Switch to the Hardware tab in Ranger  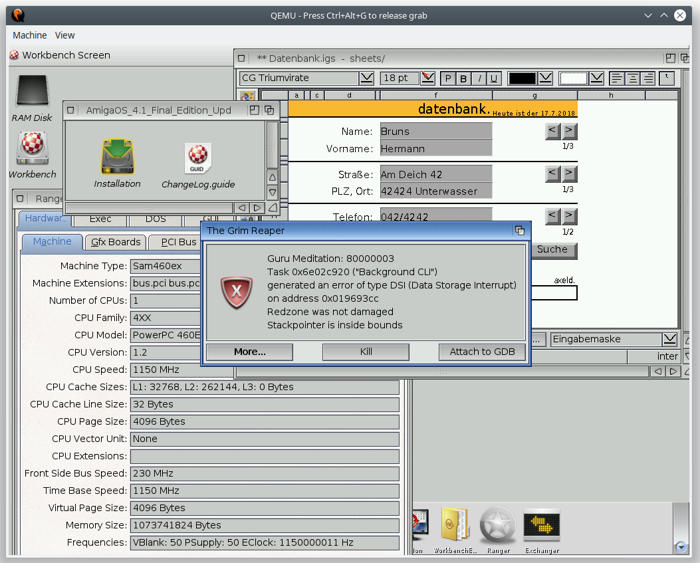(45, 218)
